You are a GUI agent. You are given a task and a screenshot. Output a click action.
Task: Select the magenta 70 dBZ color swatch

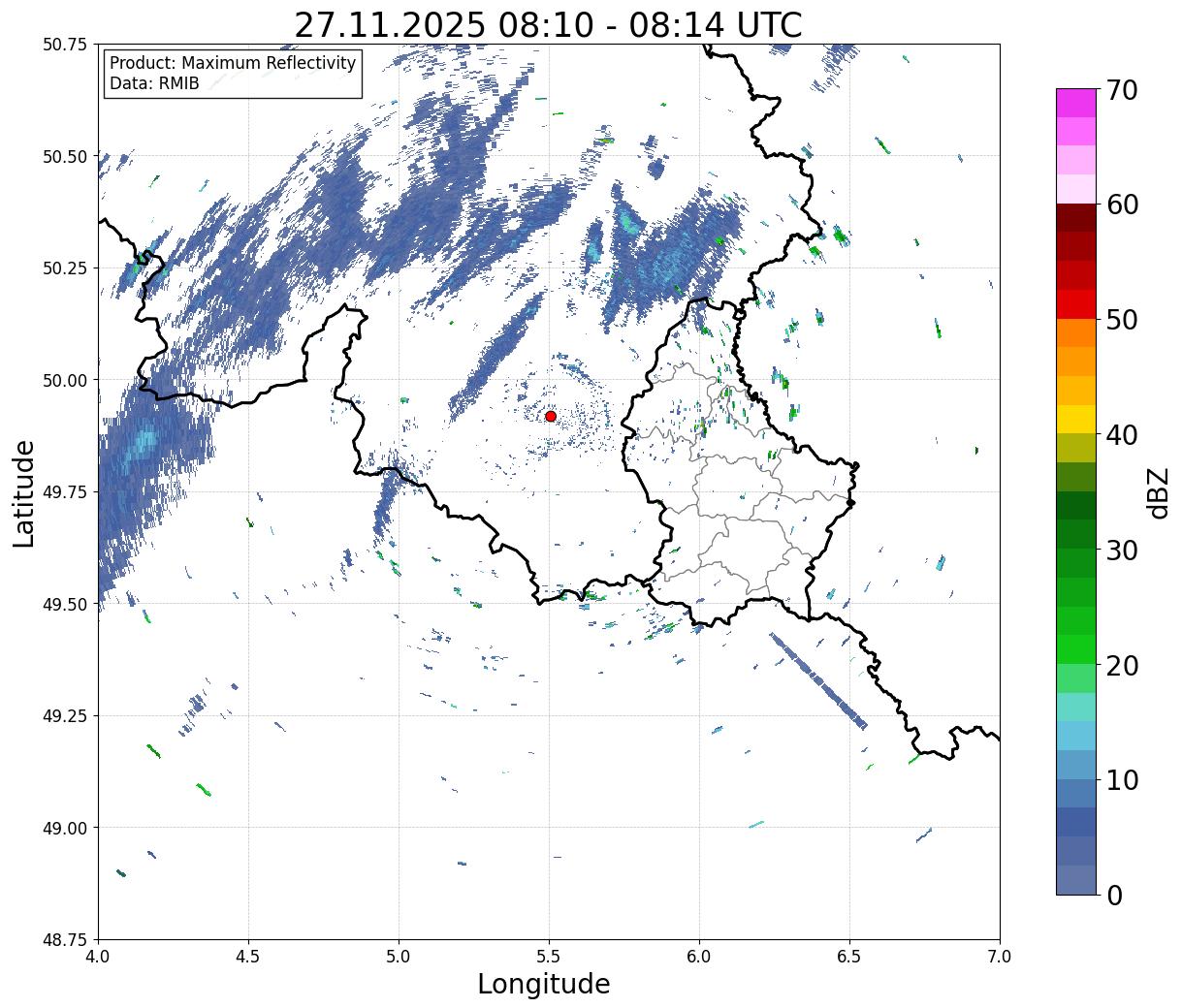1076,103
